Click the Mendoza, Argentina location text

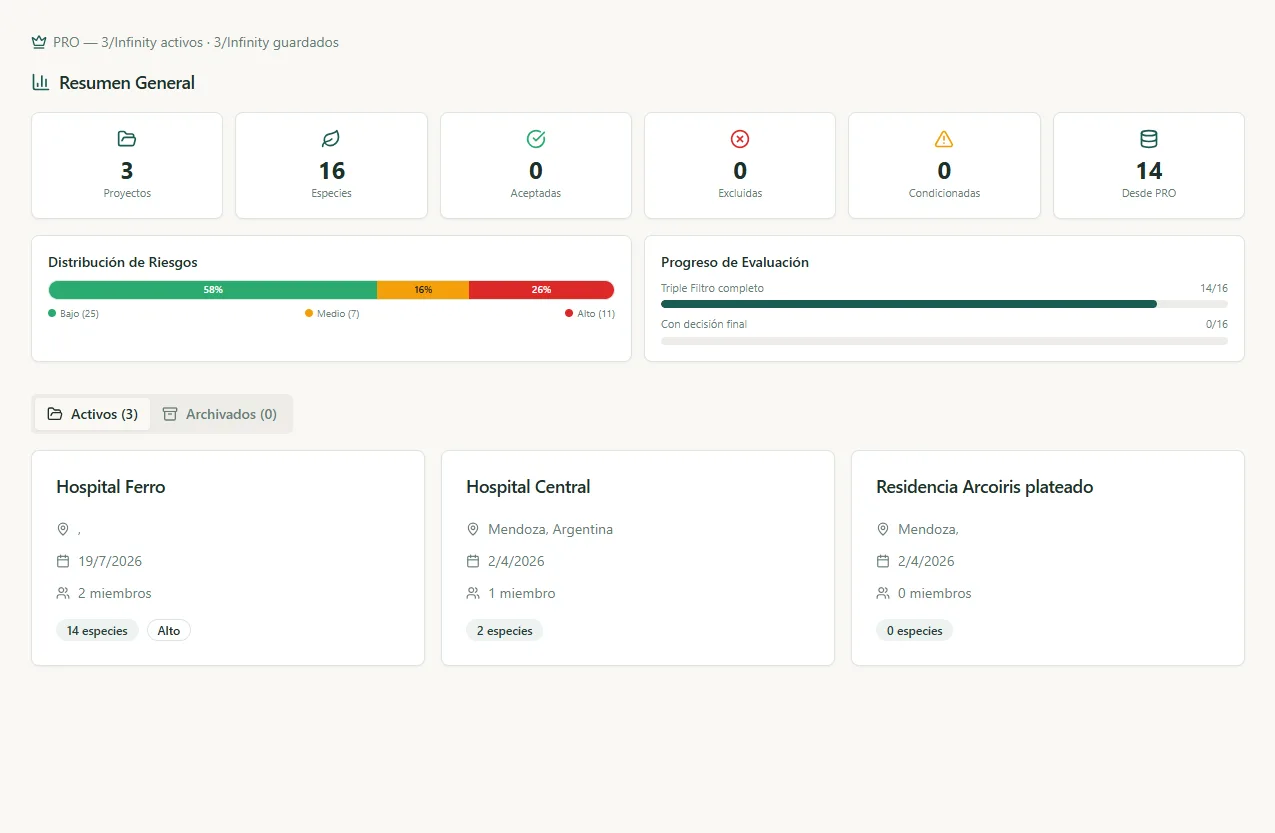(550, 529)
